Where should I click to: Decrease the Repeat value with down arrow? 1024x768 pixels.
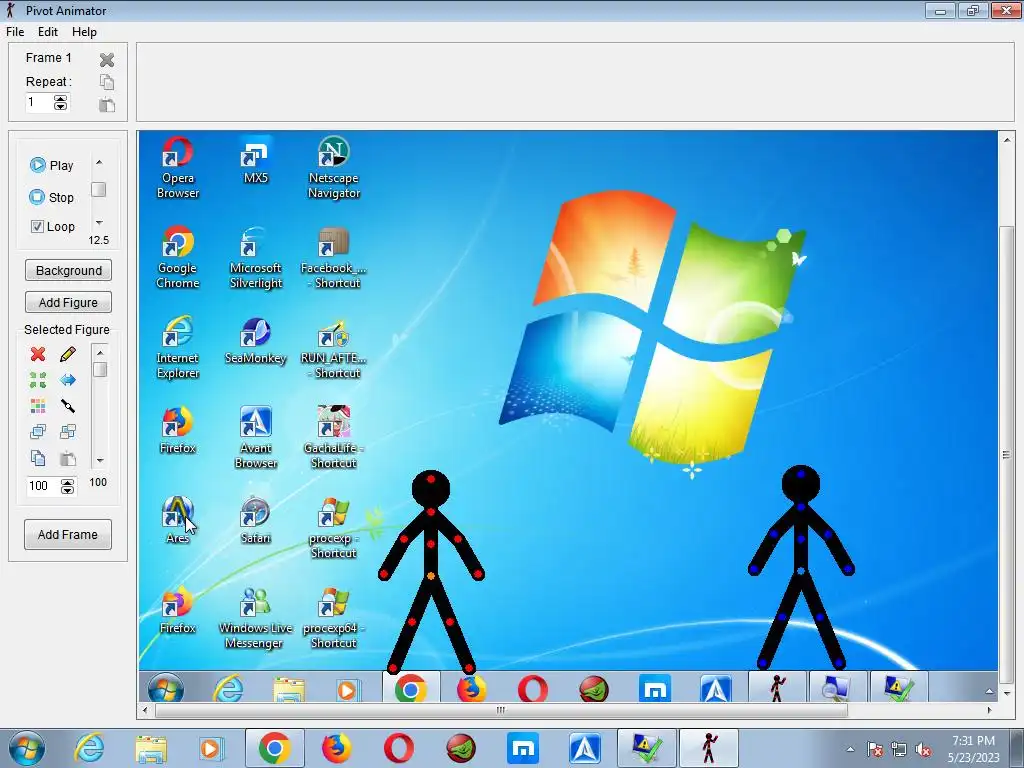[x=60, y=106]
